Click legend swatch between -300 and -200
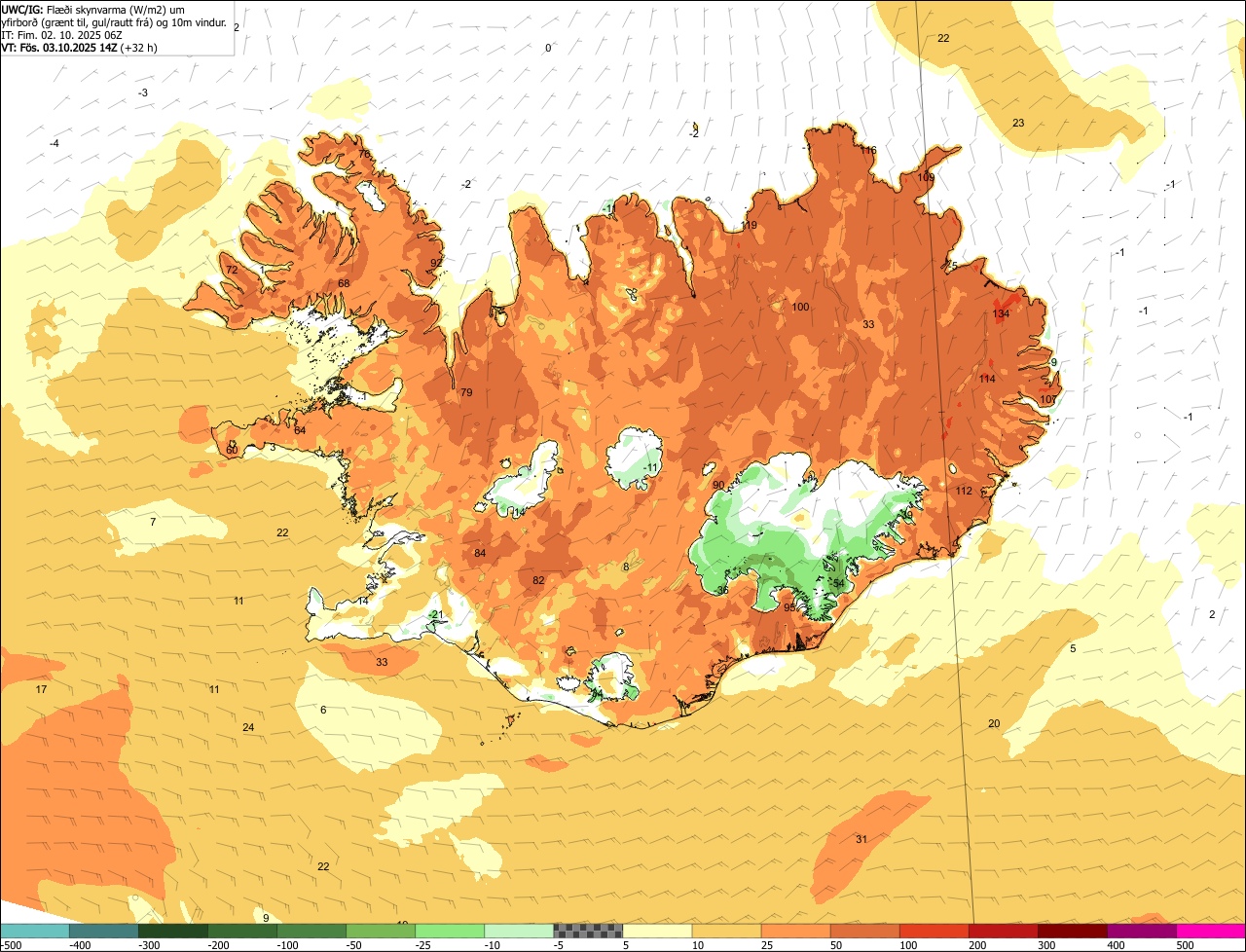 (x=172, y=931)
